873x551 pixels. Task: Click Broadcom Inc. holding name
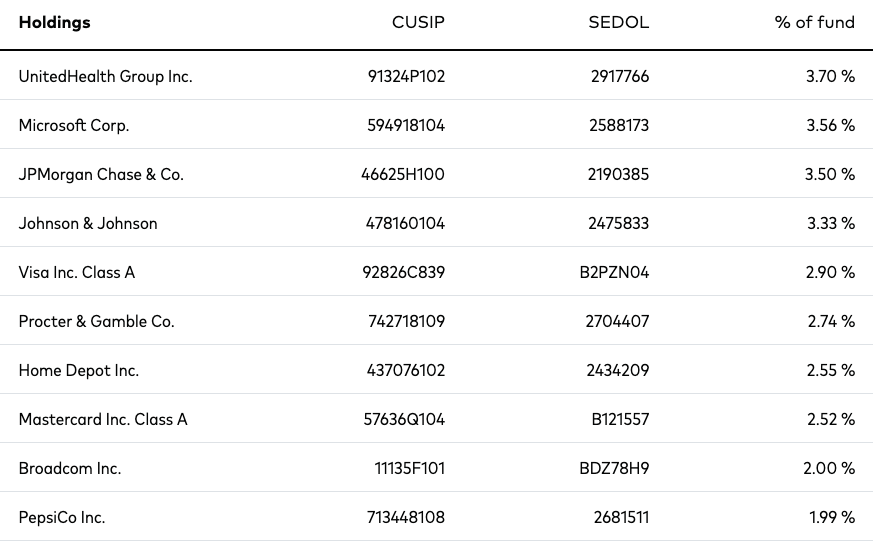(x=70, y=468)
